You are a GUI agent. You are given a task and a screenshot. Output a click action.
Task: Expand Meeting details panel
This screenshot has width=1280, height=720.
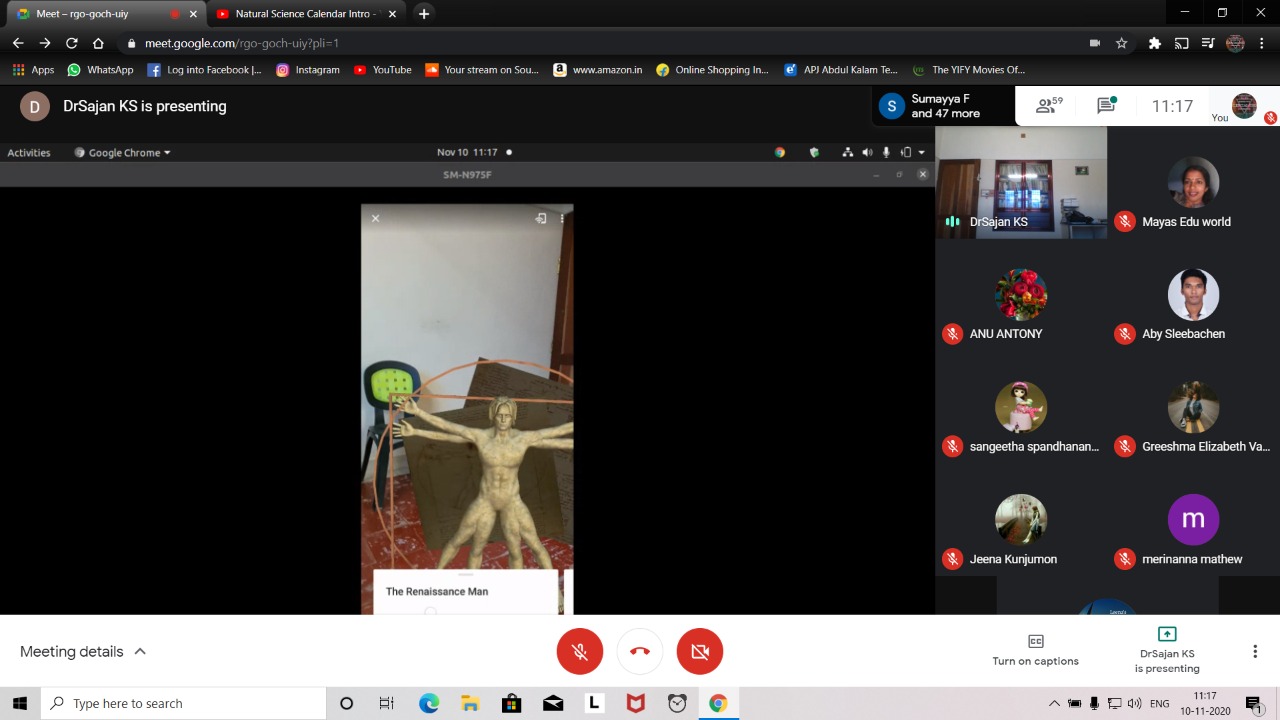pos(83,651)
